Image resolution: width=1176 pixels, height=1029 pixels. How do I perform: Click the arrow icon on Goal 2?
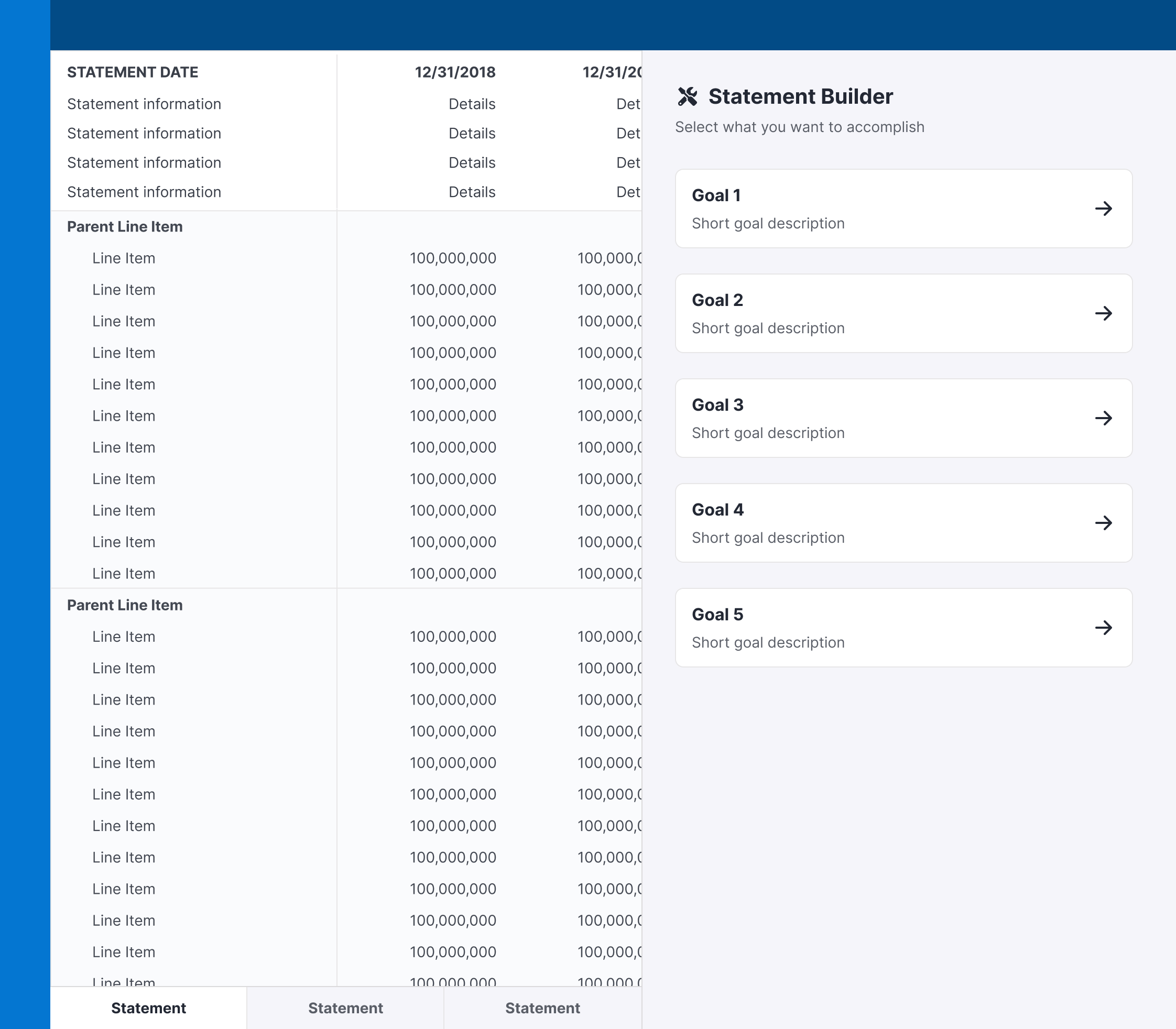1103,313
